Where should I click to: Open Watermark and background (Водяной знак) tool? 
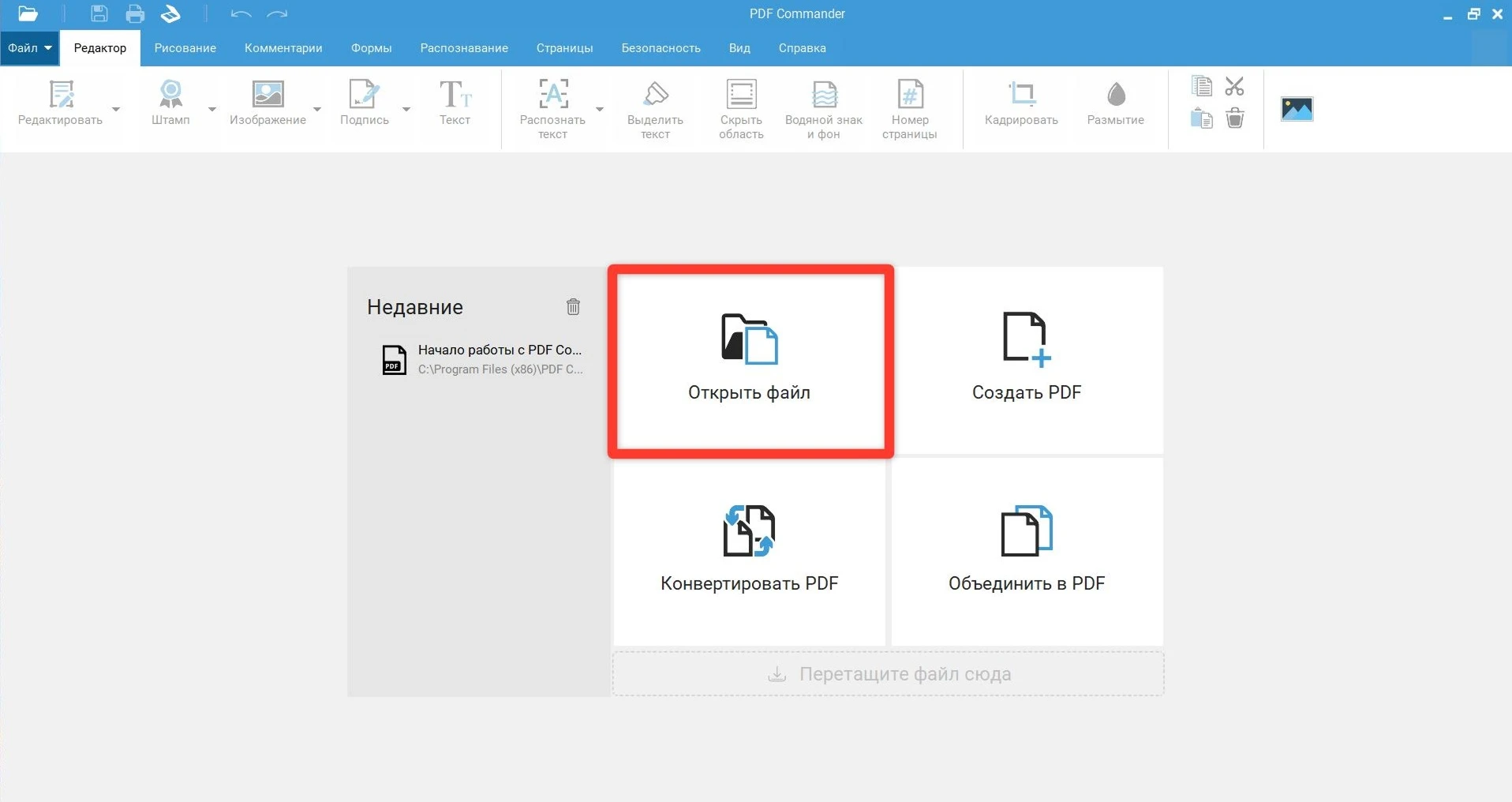coord(824,95)
